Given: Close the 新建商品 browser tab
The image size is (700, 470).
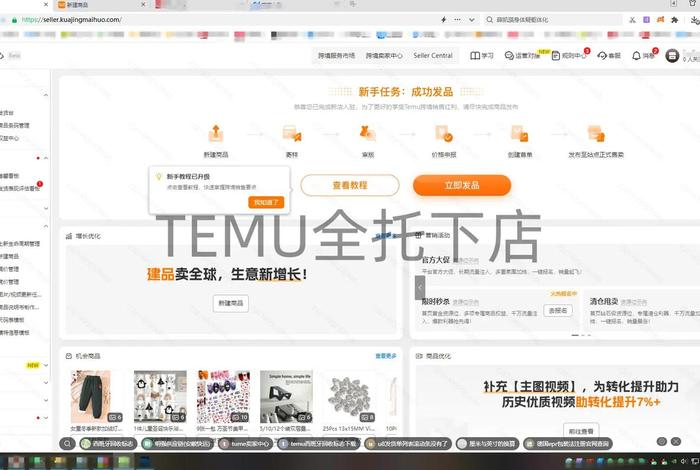Looking at the screenshot, I should click(143, 4).
